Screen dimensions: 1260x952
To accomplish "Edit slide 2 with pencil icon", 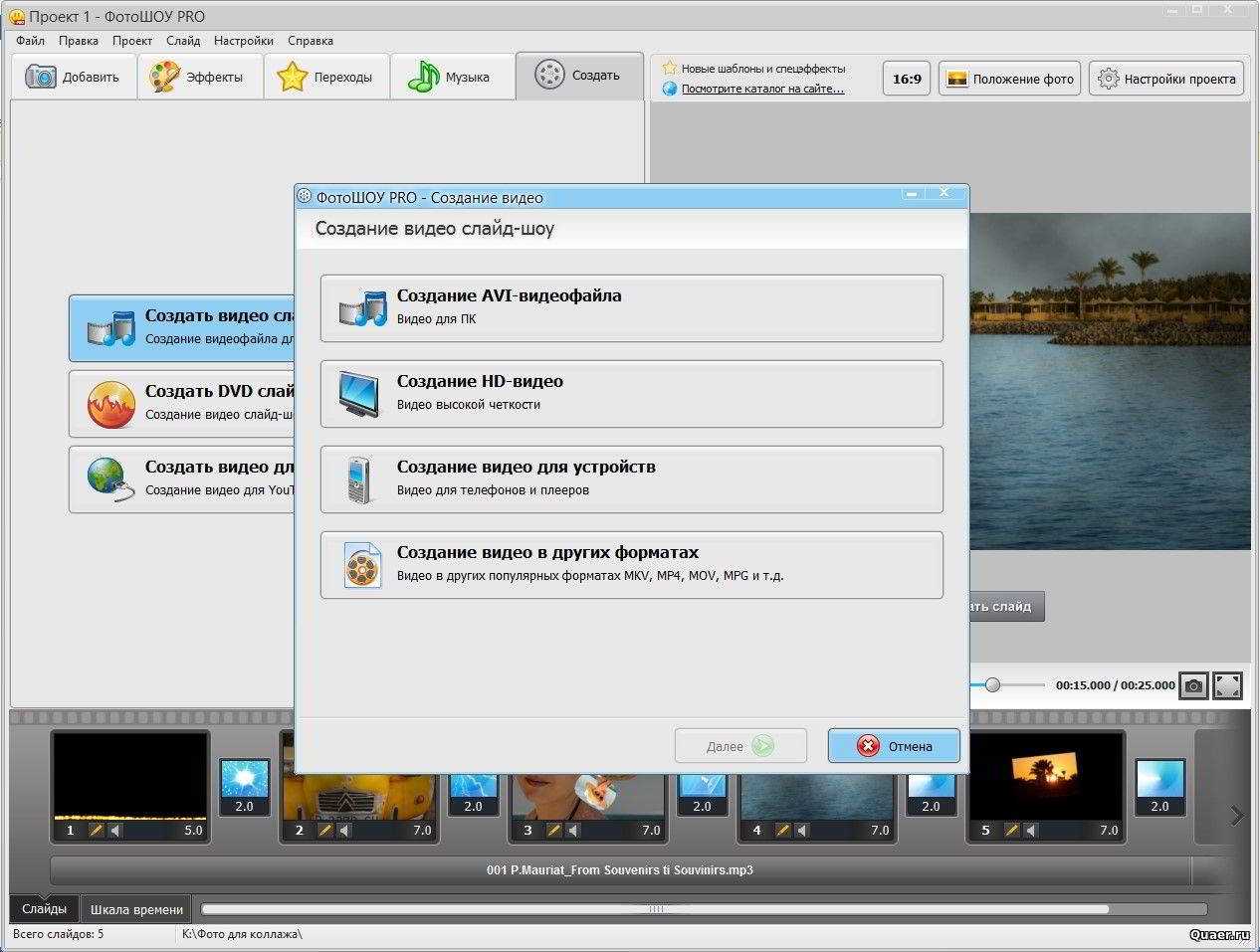I will [324, 830].
